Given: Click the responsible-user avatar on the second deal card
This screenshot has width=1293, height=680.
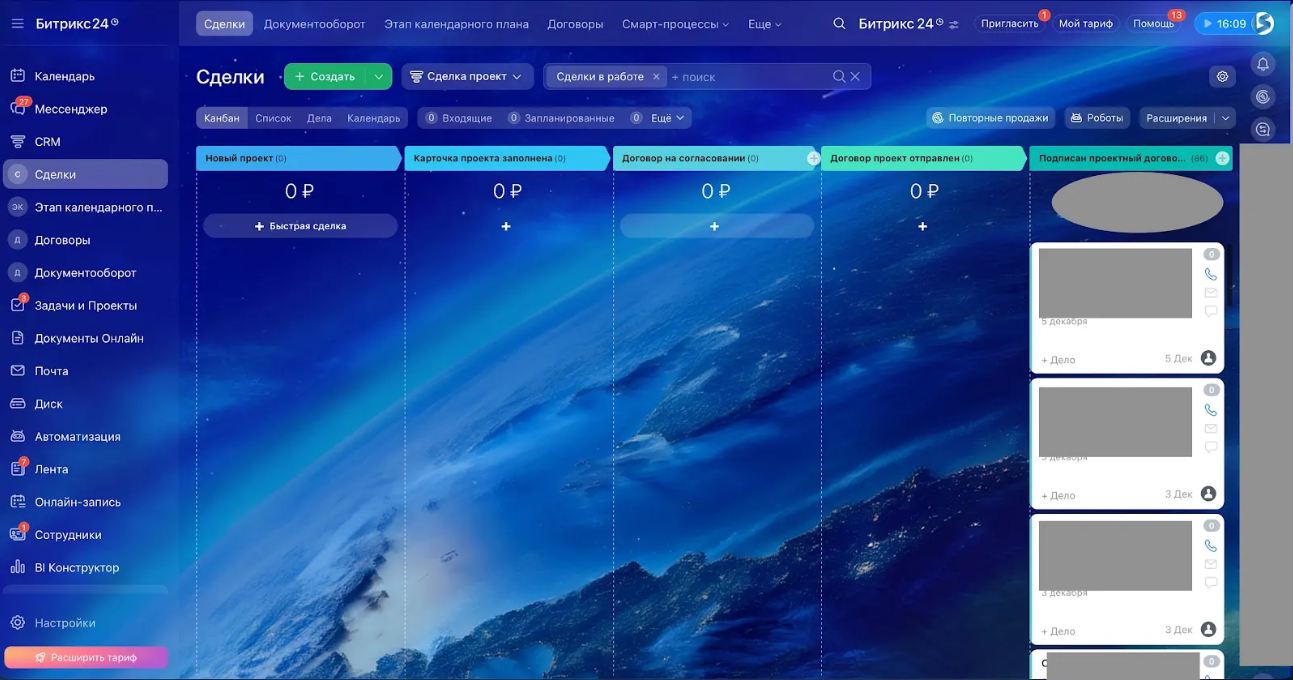Looking at the screenshot, I should [x=1208, y=494].
